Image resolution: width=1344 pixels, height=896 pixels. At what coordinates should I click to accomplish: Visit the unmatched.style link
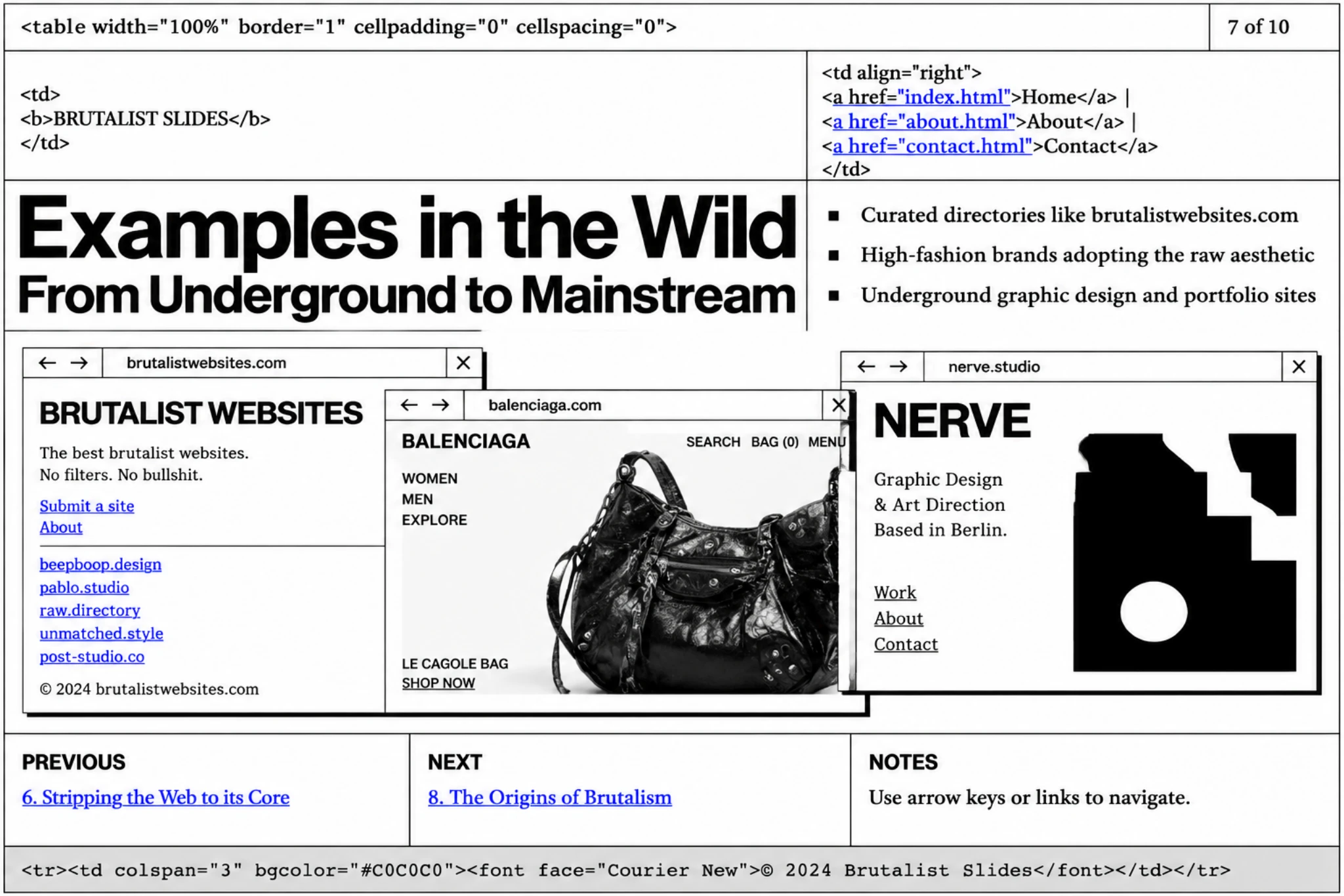101,633
